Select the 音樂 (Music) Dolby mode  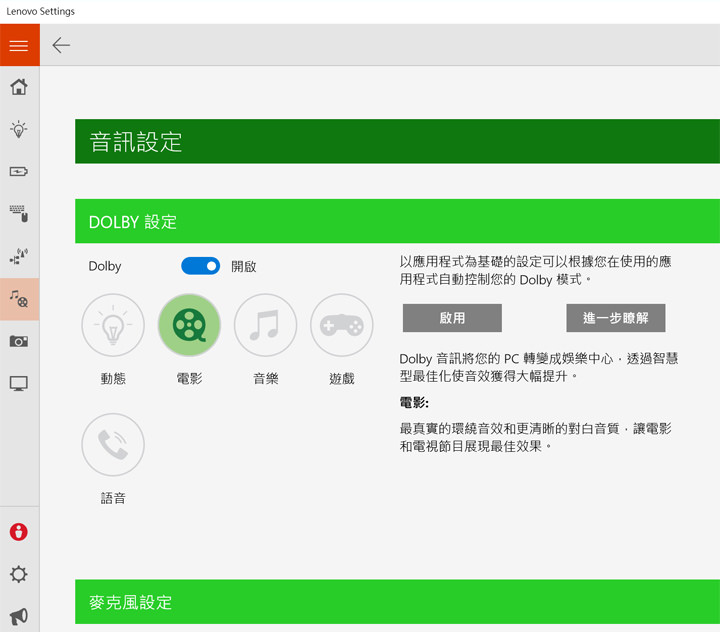pos(265,325)
